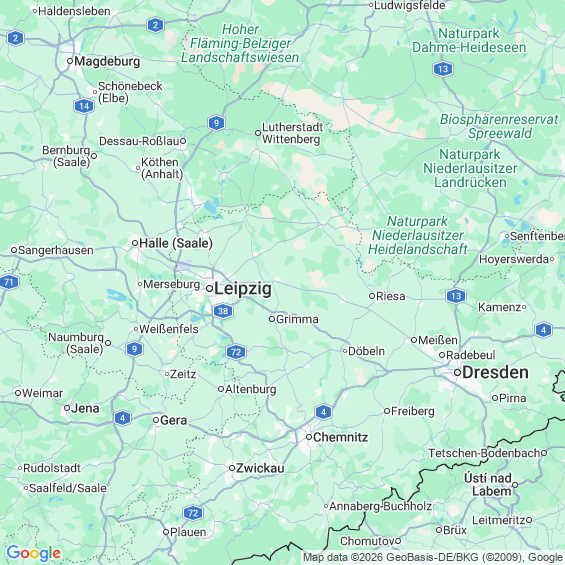This screenshot has width=565, height=565.
Task: Click the Biosphärenreservat Spreewald park label
Action: click(x=499, y=126)
